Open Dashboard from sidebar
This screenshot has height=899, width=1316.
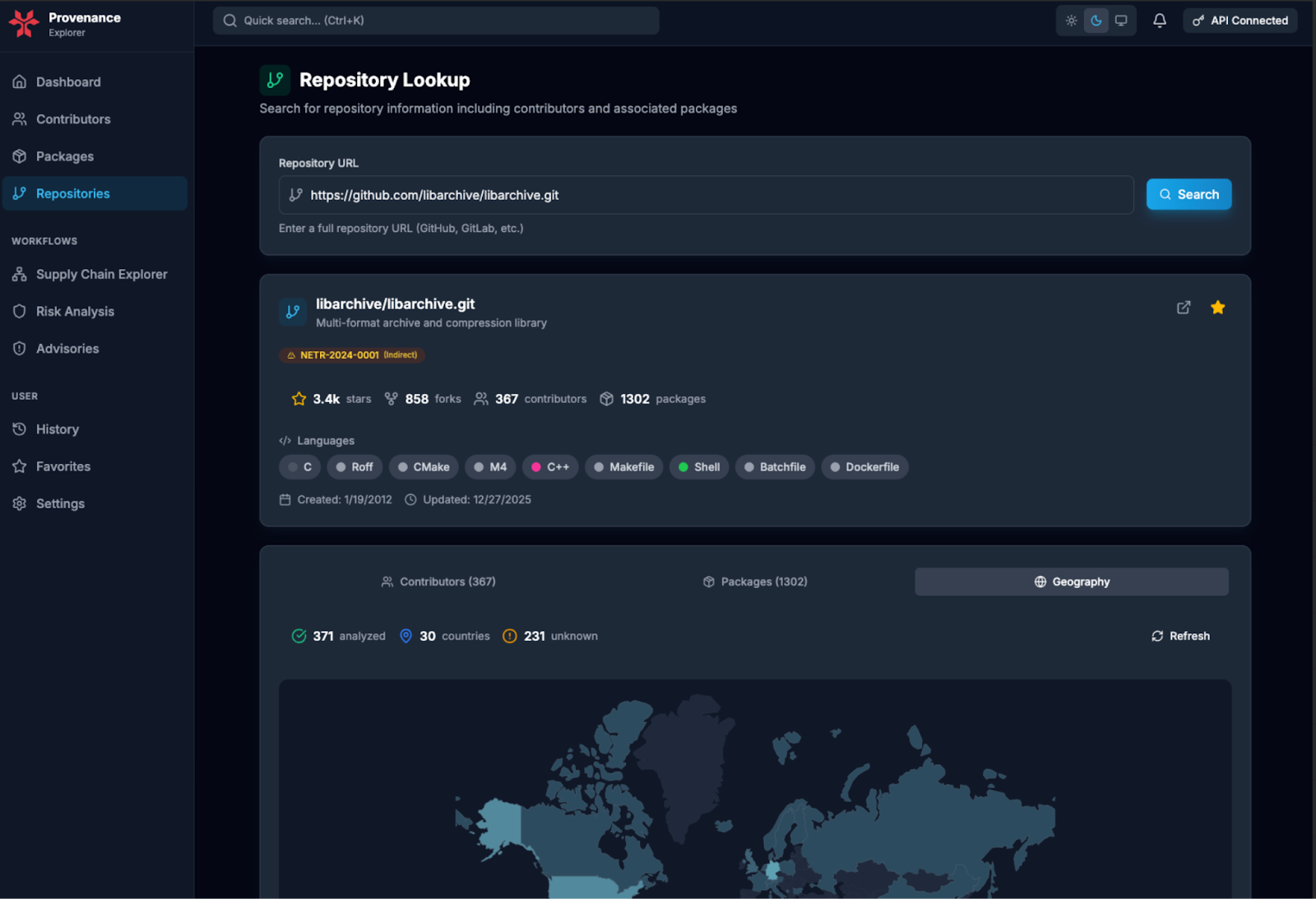click(68, 82)
